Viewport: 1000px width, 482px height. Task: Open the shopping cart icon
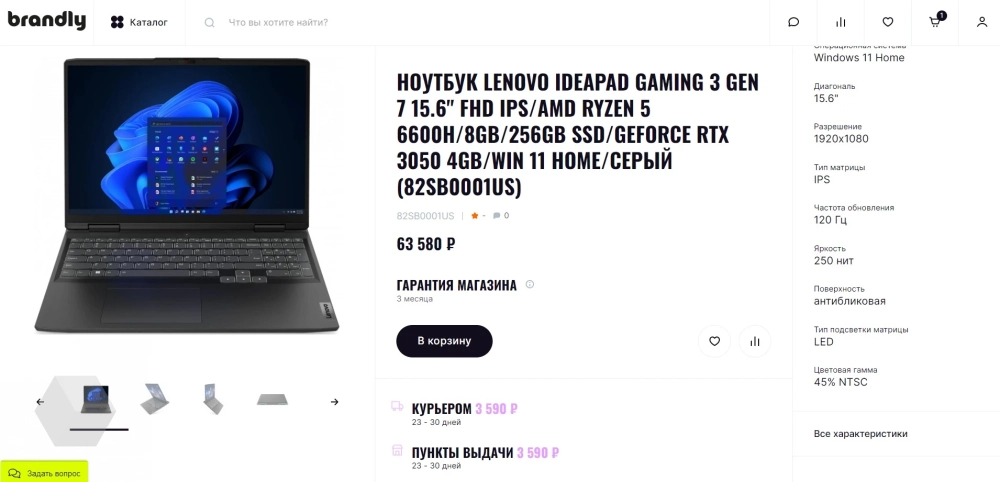coord(936,21)
